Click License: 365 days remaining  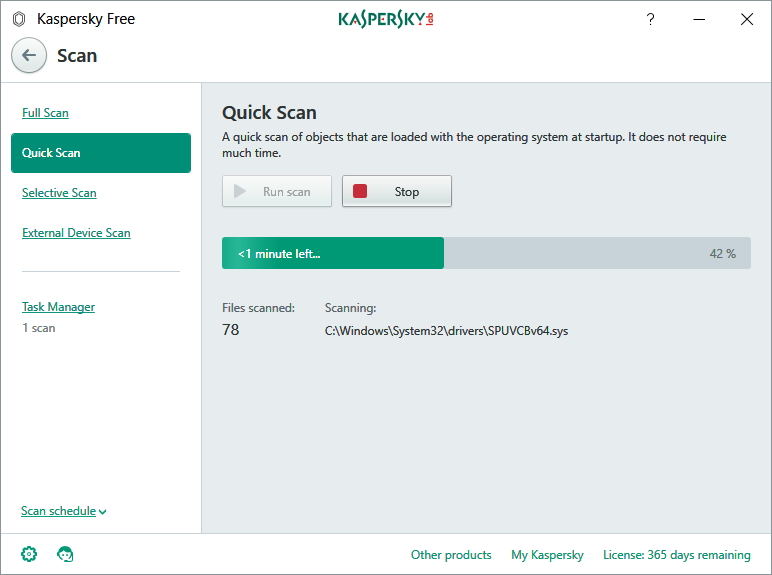[x=677, y=555]
